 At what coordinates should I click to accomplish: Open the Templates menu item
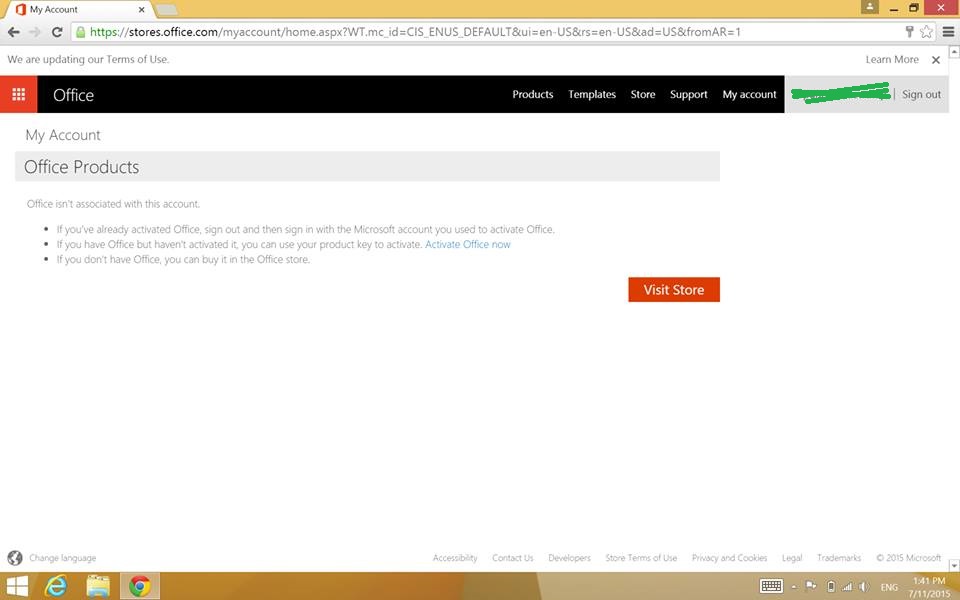coord(592,94)
